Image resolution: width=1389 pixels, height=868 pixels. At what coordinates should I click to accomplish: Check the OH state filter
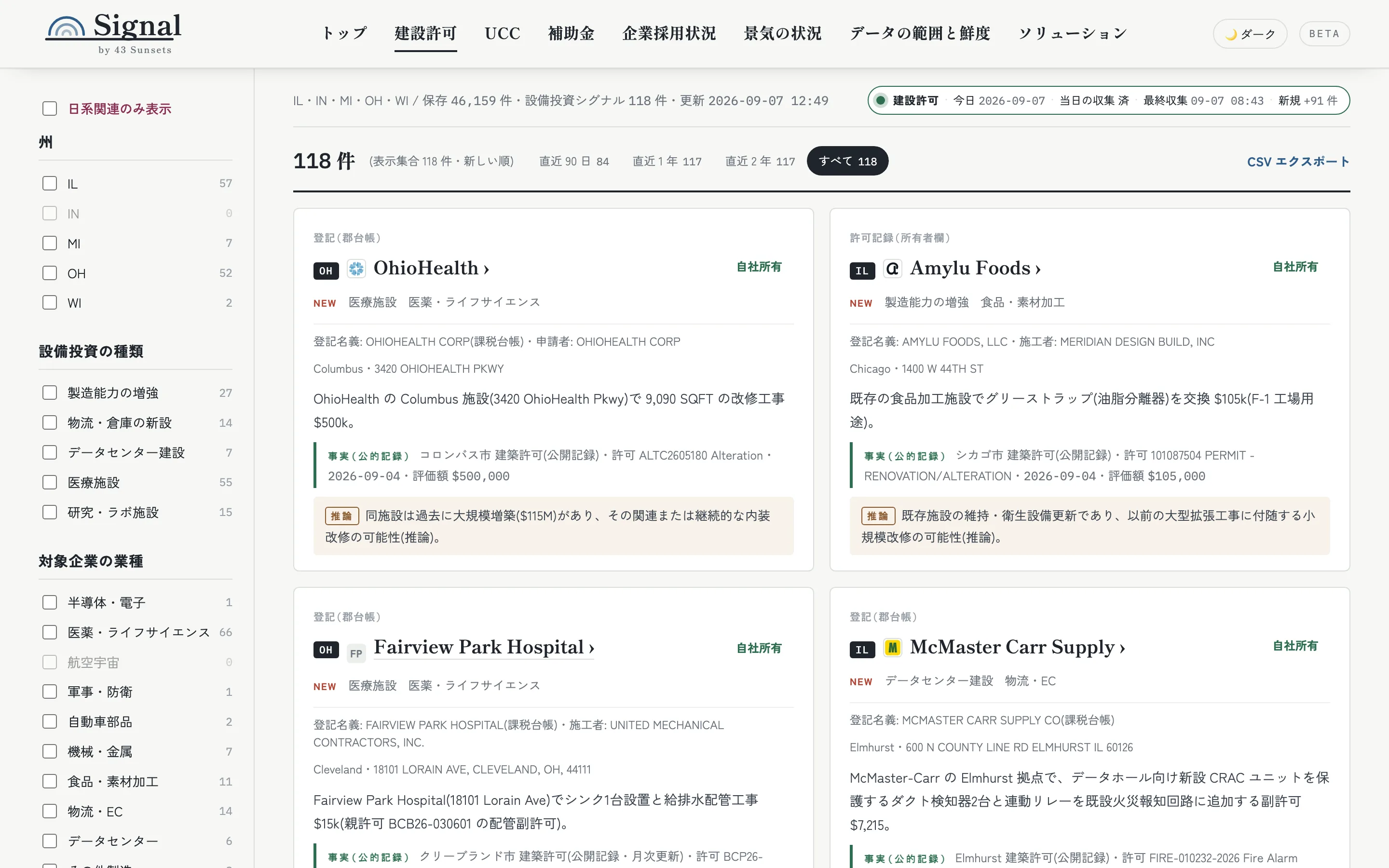(50, 272)
